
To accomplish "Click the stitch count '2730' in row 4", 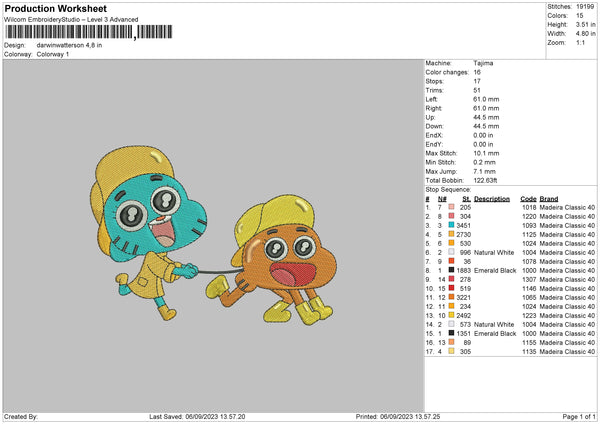I will [463, 235].
